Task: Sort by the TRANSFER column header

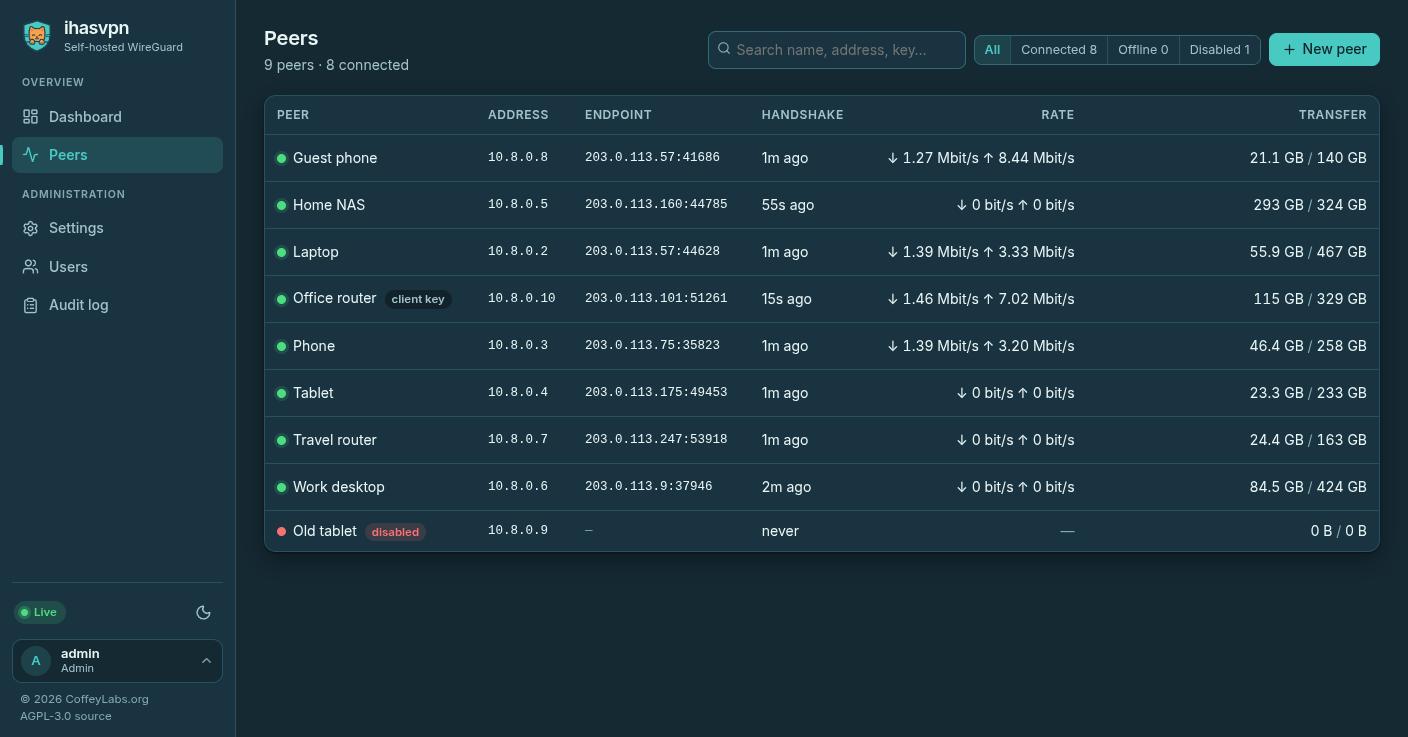Action: pos(1332,115)
